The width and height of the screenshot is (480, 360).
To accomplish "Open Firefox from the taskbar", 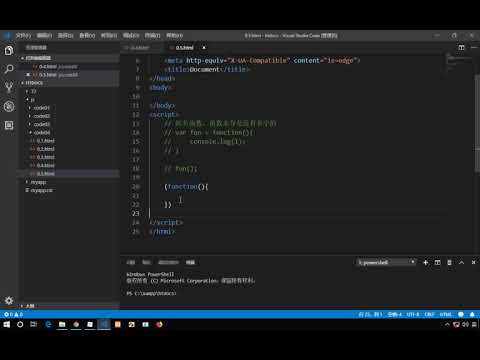I will (159, 324).
